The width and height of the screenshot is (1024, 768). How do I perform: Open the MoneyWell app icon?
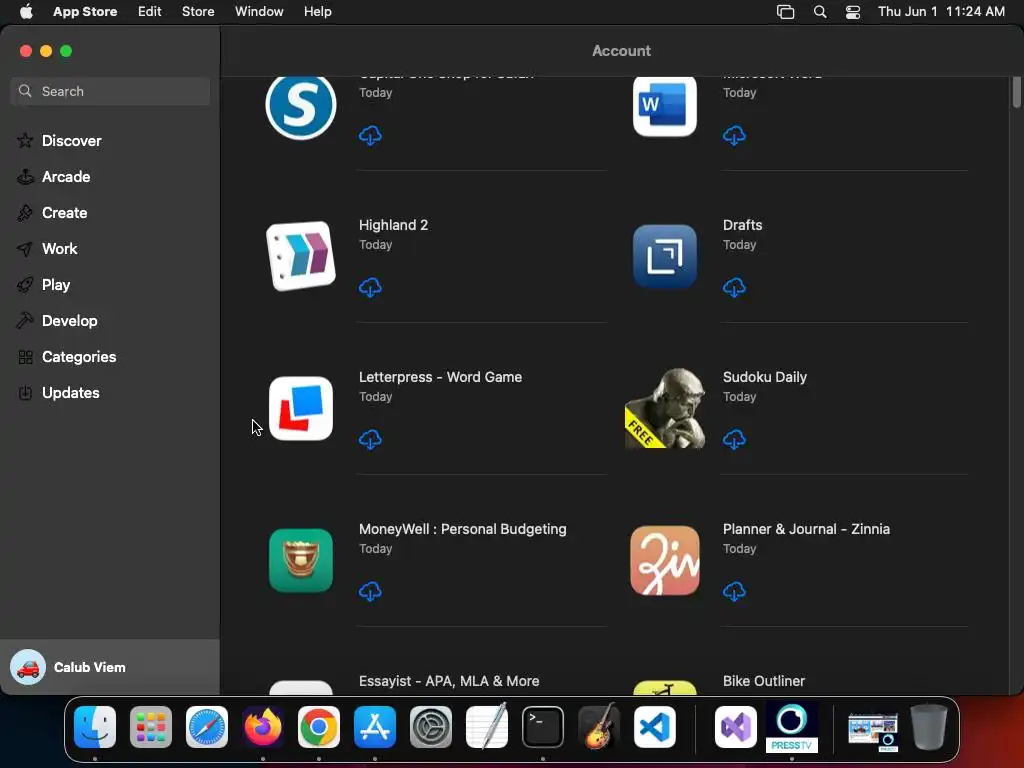coord(301,560)
